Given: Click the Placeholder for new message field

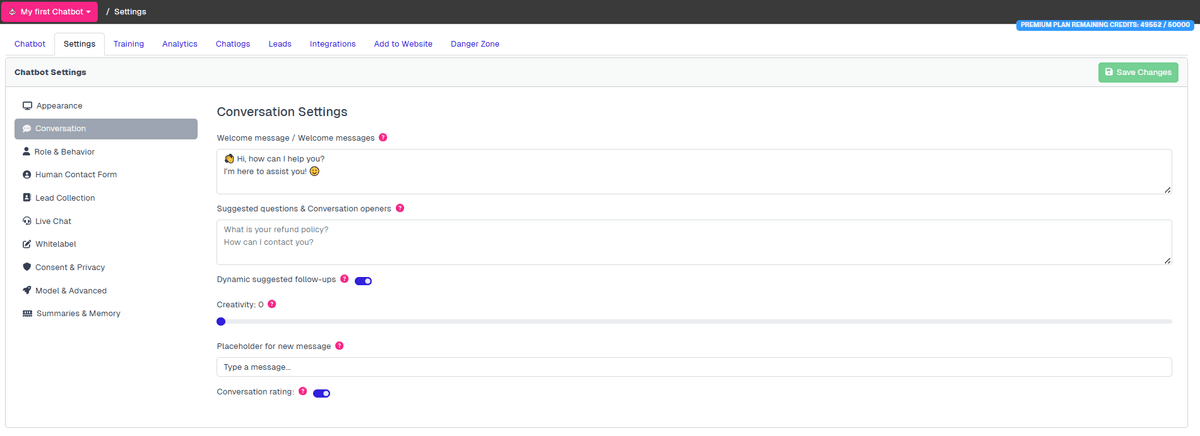Looking at the screenshot, I should click(x=693, y=368).
